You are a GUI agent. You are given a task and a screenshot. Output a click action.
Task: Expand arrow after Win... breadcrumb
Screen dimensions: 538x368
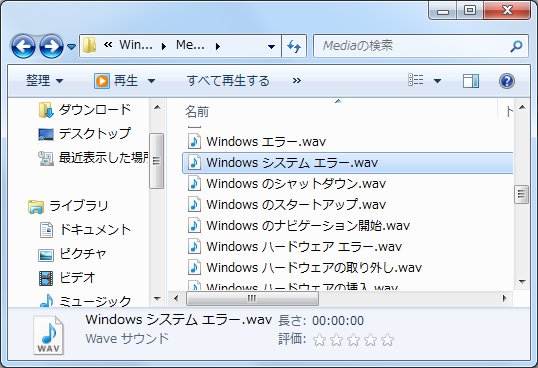click(164, 46)
